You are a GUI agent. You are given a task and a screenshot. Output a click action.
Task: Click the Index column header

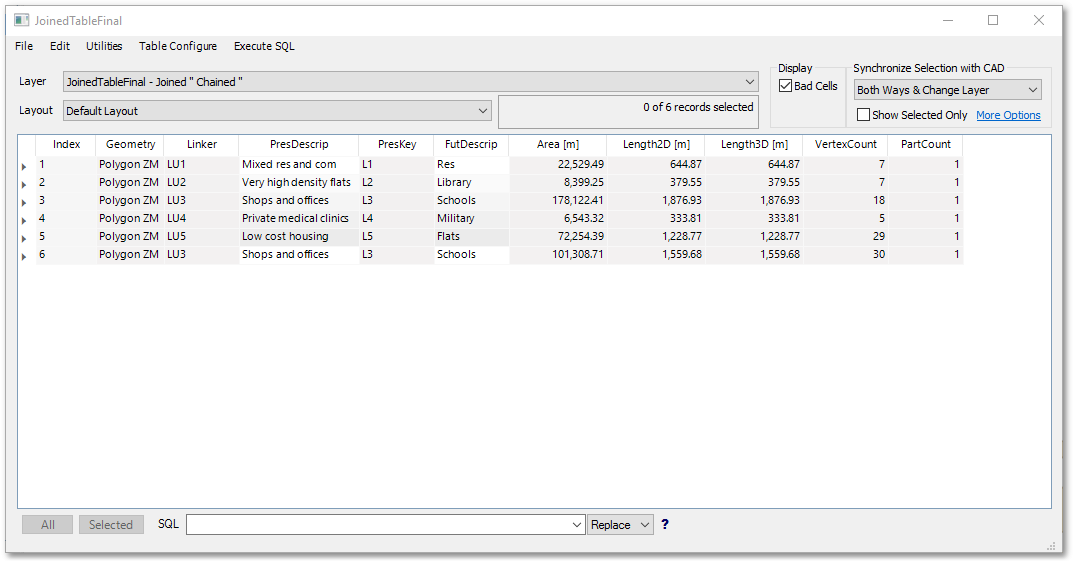[x=66, y=145]
